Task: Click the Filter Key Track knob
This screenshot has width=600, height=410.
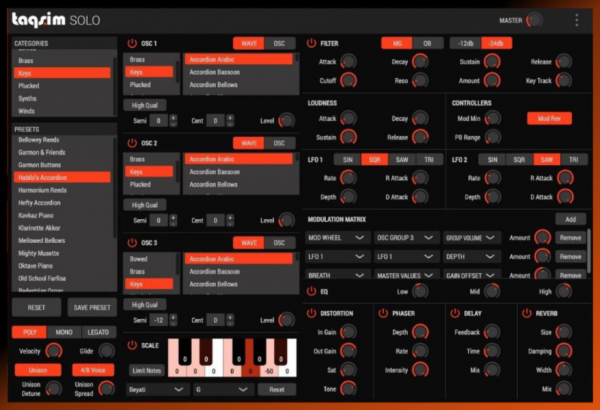Action: (564, 80)
